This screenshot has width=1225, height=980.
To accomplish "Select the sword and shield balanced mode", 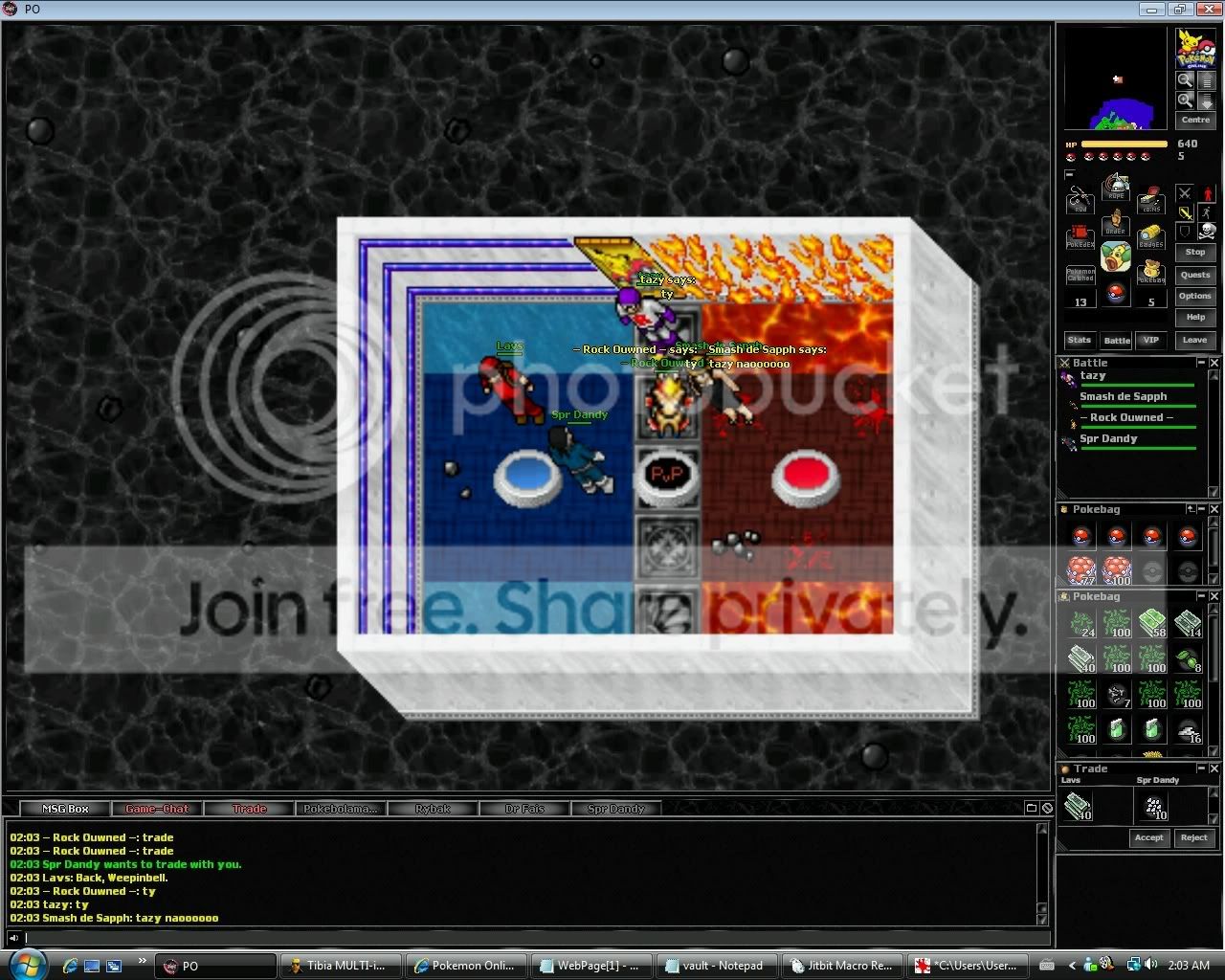I will click(1185, 212).
